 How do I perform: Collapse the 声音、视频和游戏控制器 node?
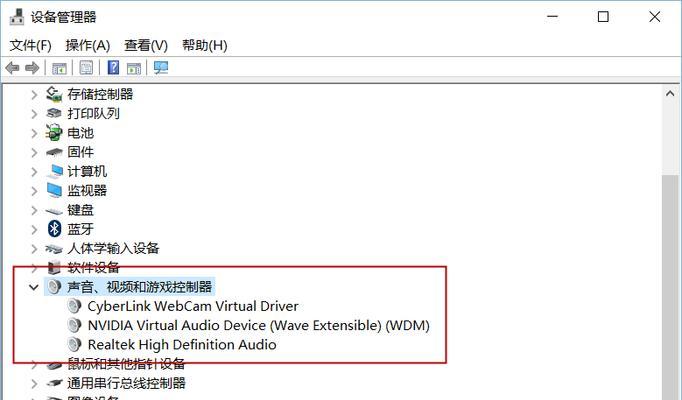tap(33, 287)
